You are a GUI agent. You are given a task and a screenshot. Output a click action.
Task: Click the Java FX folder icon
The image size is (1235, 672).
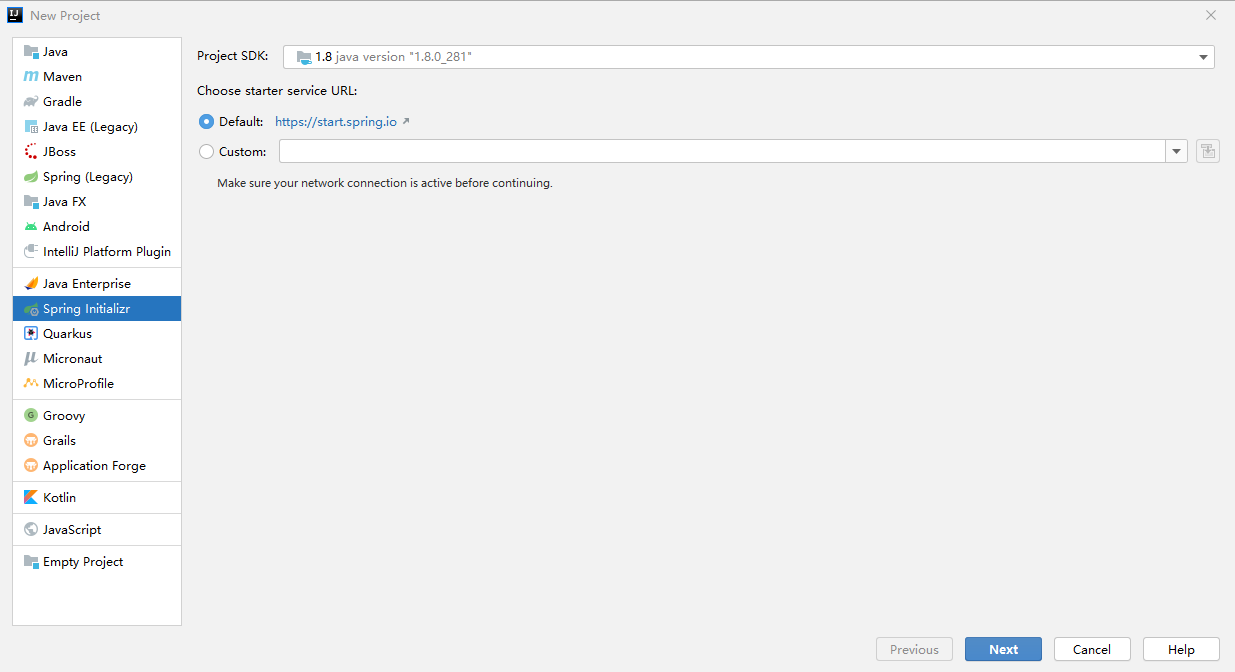[31, 202]
